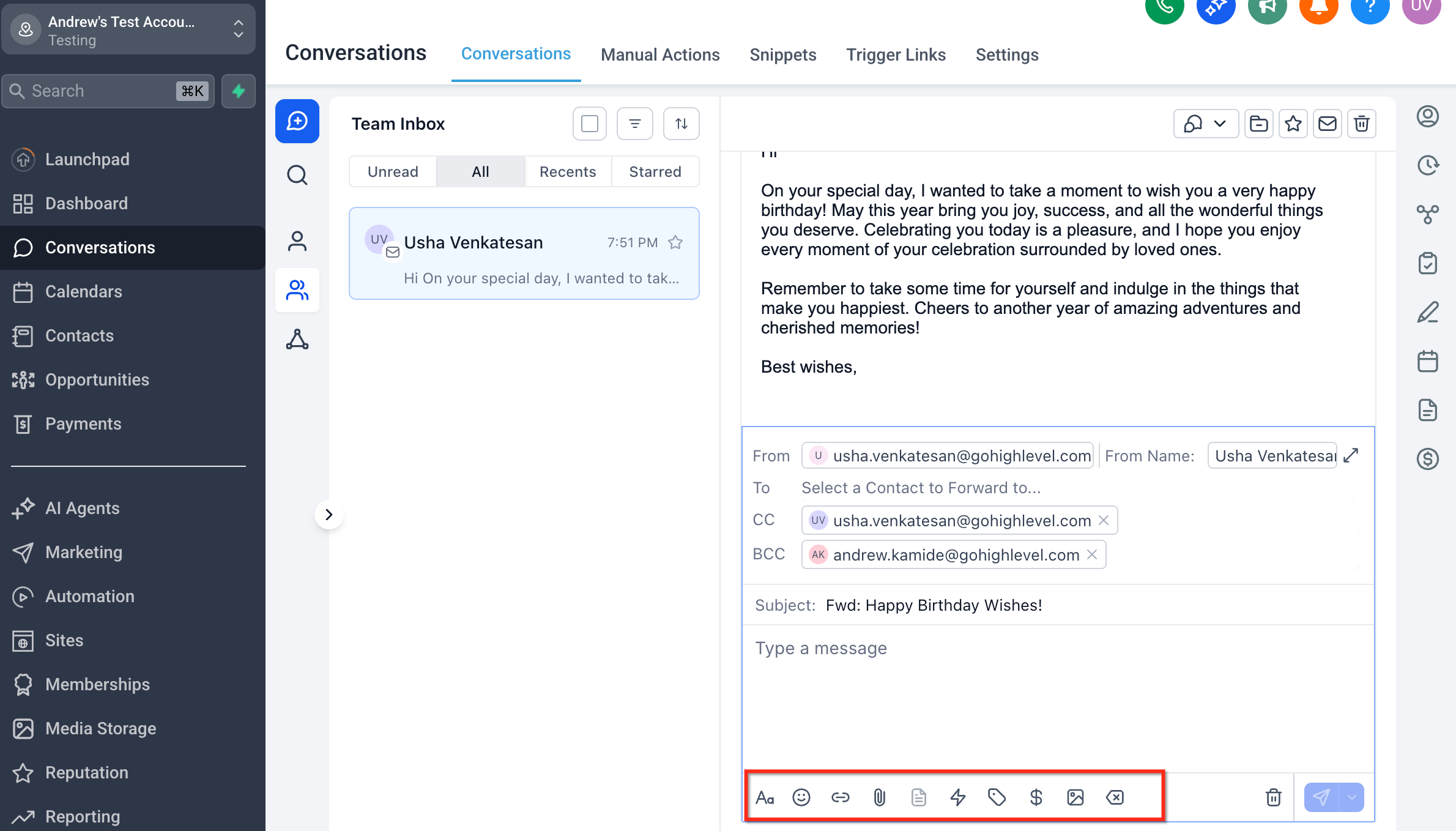Expand the collapsed side panel chevron
Screen dimensions: 1456x831
(329, 515)
